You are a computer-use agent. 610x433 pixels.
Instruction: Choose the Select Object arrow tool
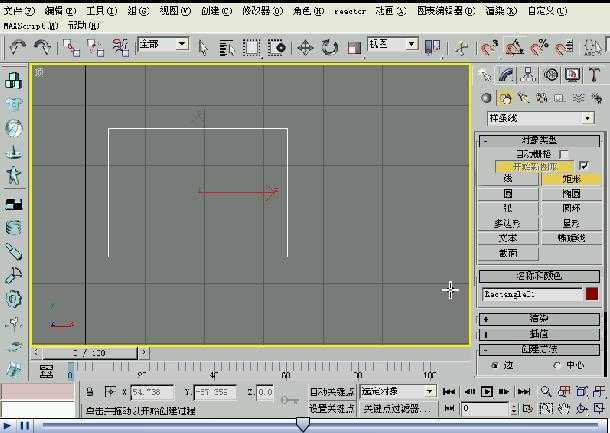click(x=203, y=48)
